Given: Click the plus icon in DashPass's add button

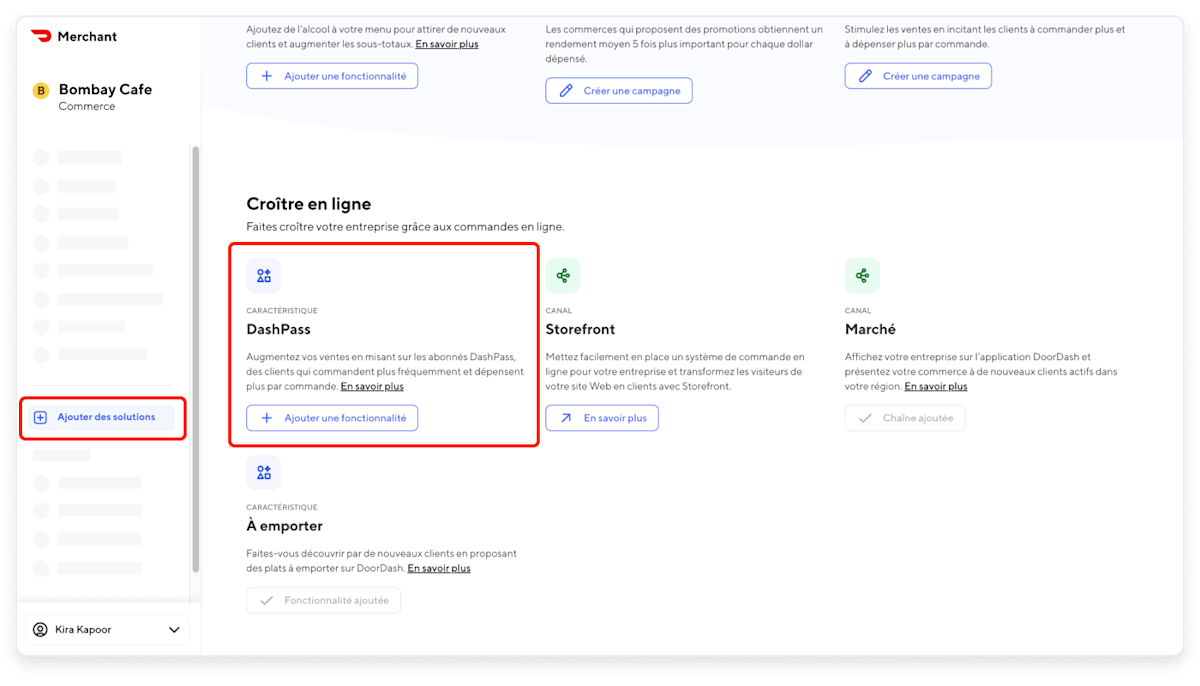Looking at the screenshot, I should point(266,418).
